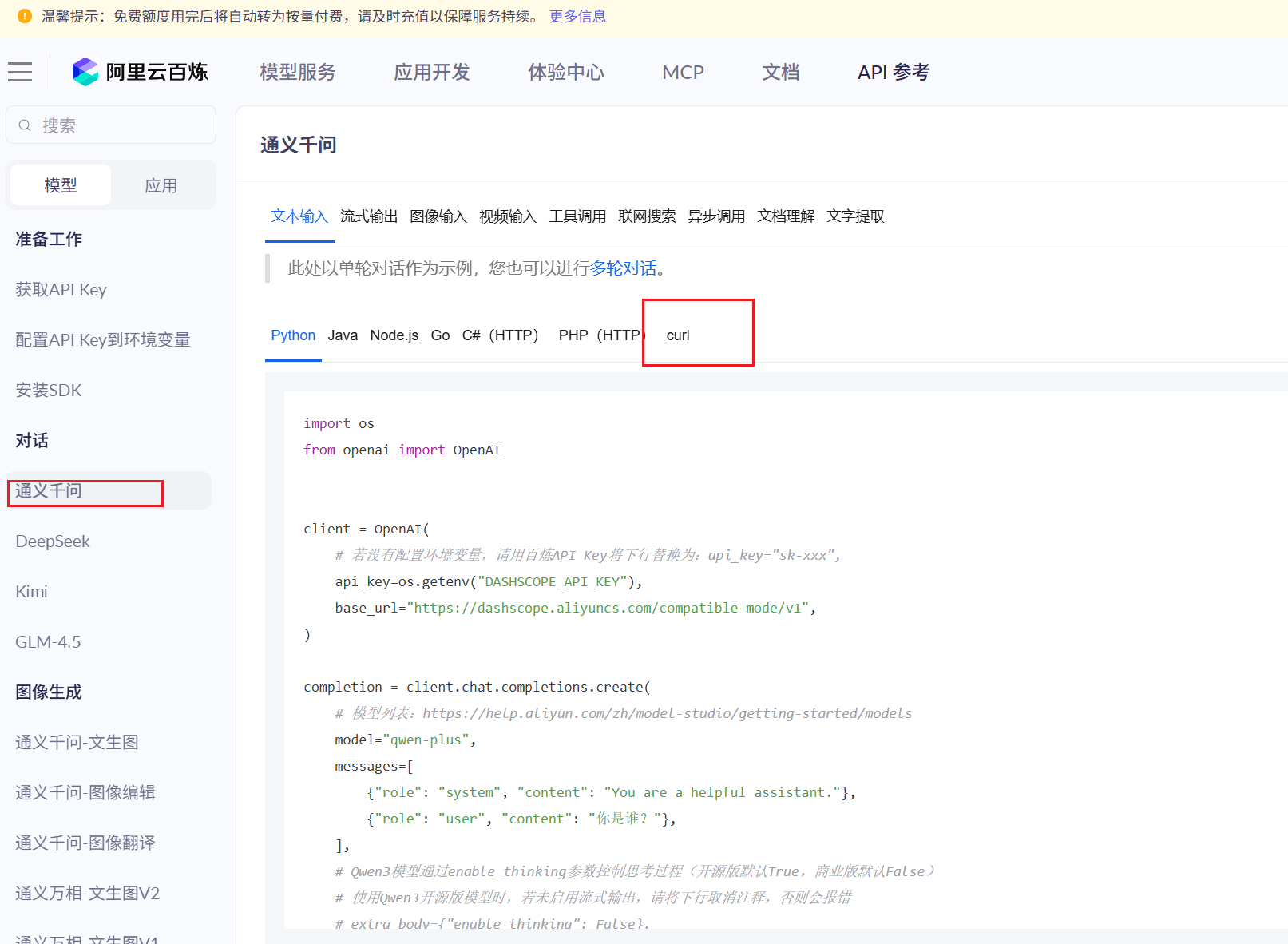This screenshot has height=944, width=1288.
Task: Select DeepSeek in the sidebar
Action: pos(53,541)
